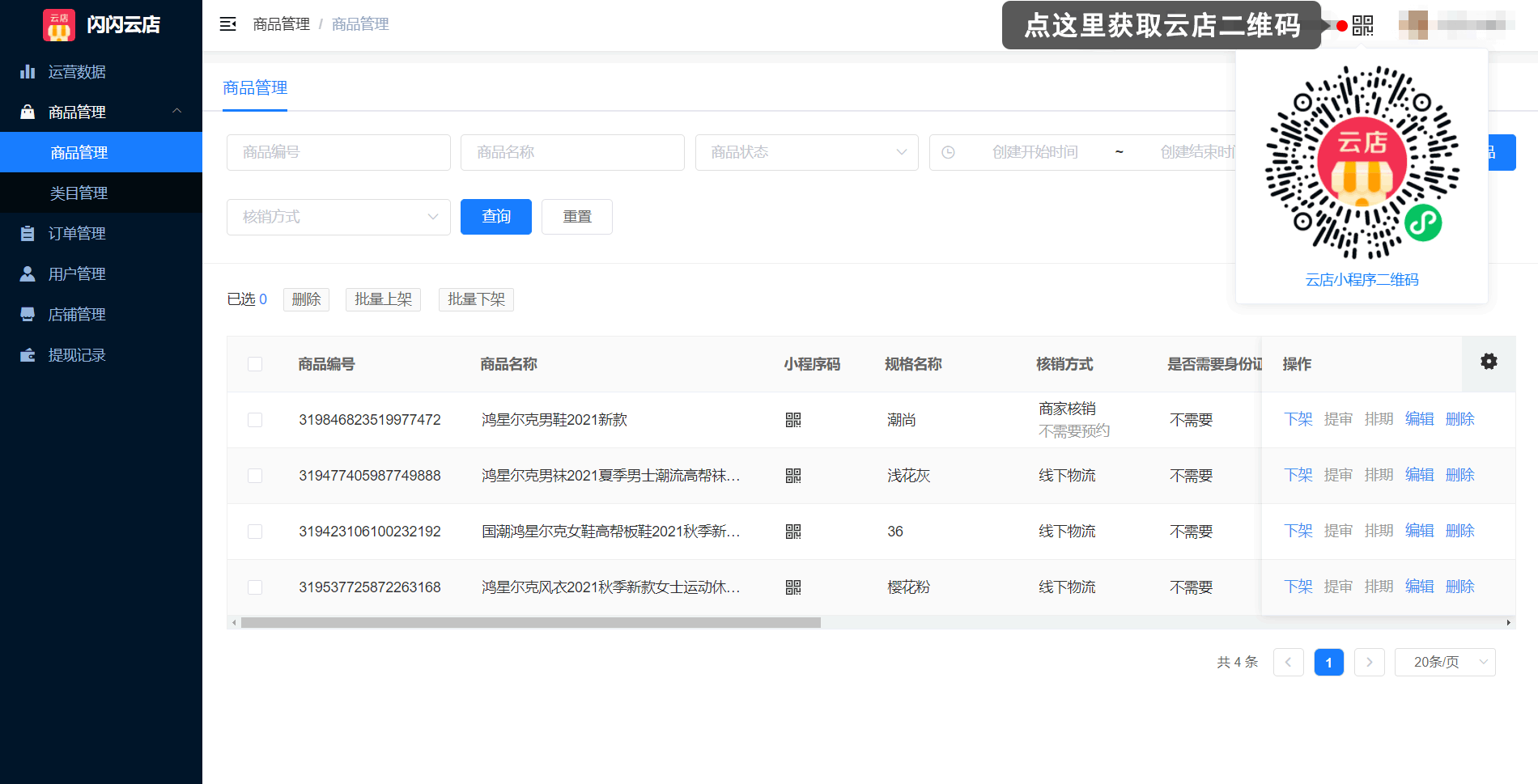Open table column settings gear icon

(x=1489, y=362)
